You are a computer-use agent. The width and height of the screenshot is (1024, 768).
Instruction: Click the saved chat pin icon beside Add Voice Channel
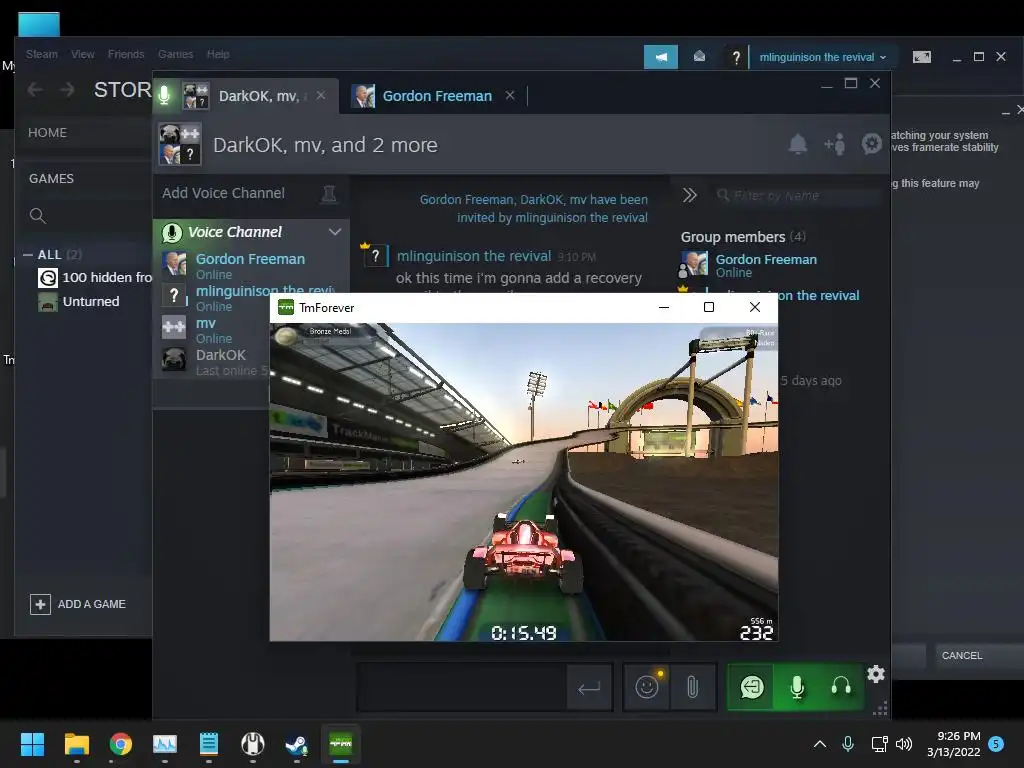pos(329,193)
